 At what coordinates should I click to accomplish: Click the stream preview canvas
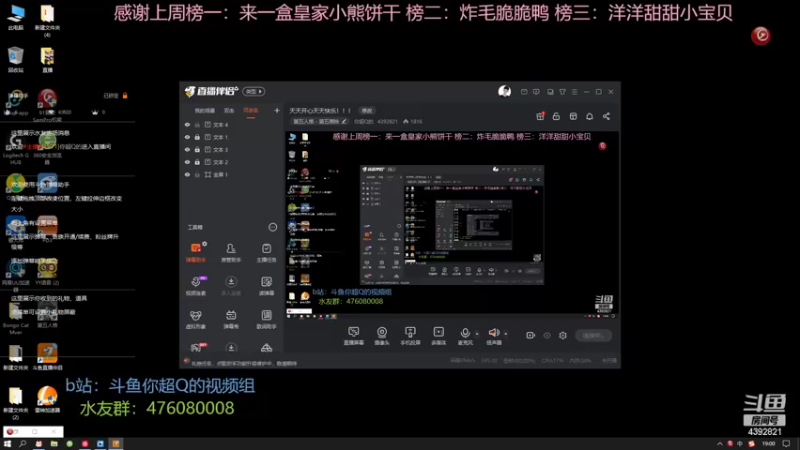452,225
